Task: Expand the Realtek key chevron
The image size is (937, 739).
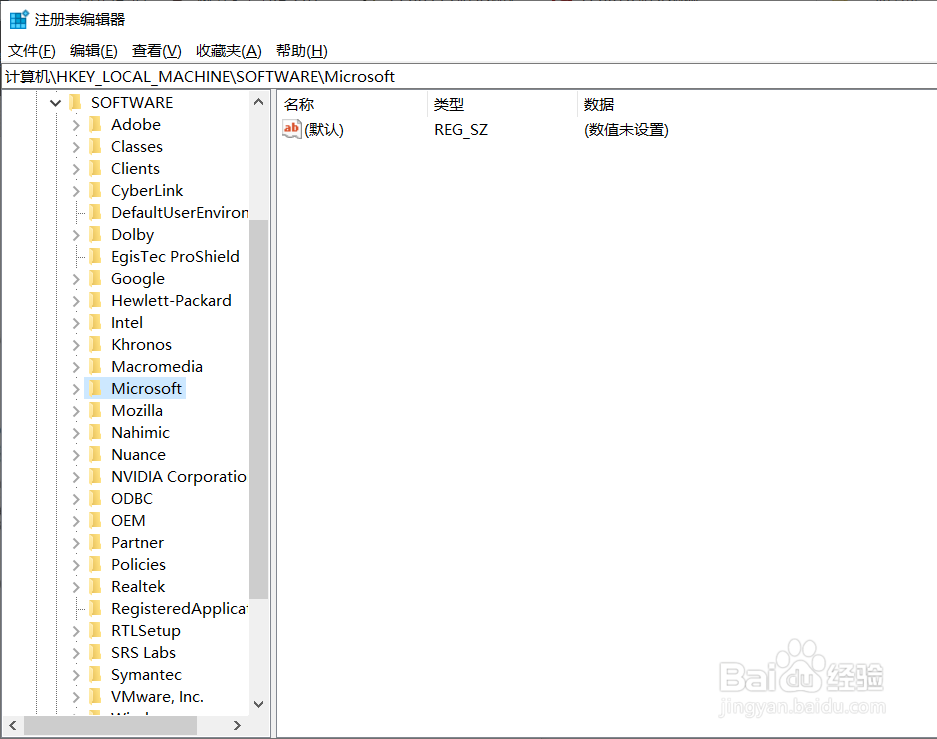Action: click(x=76, y=587)
